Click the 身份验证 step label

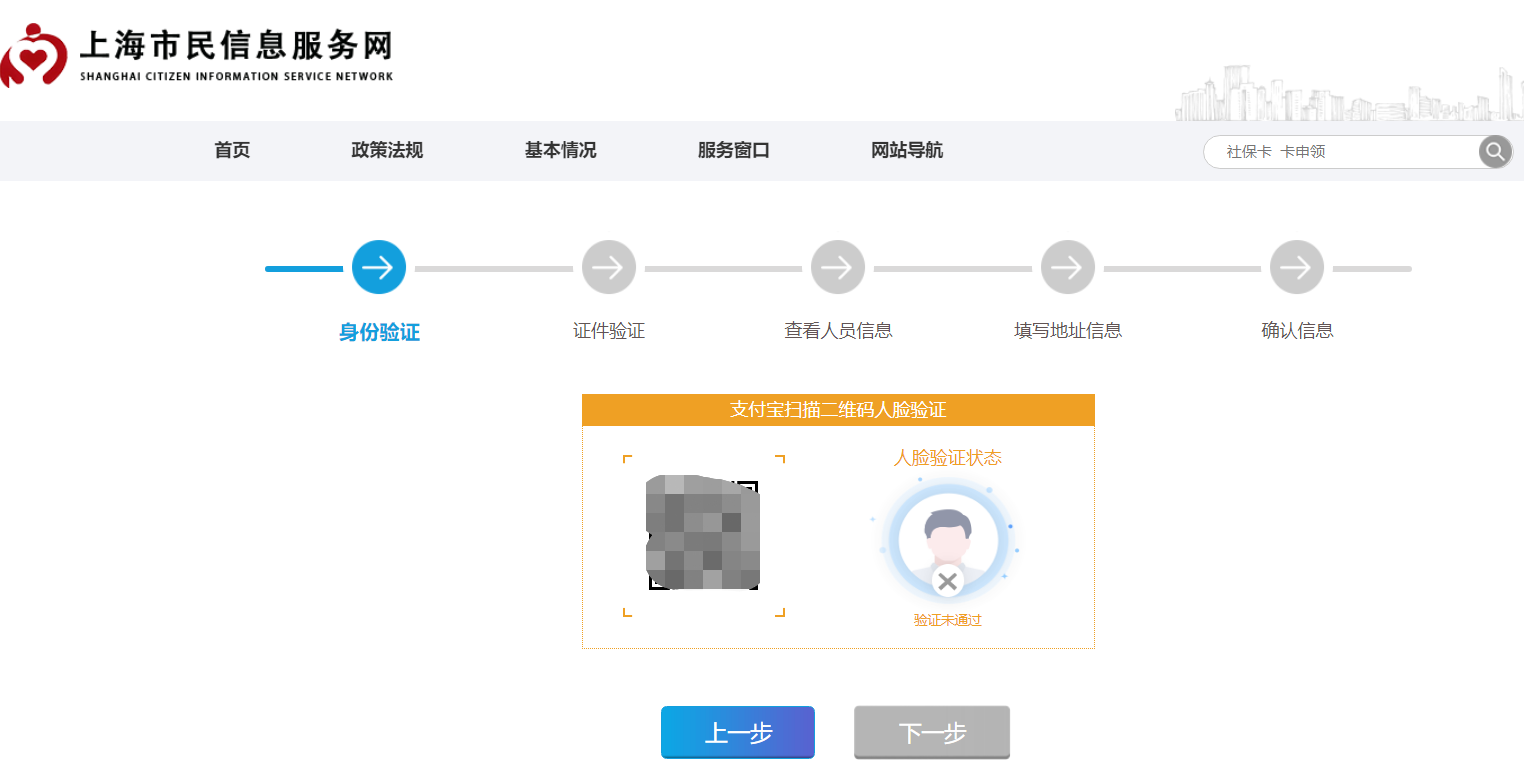pos(379,332)
